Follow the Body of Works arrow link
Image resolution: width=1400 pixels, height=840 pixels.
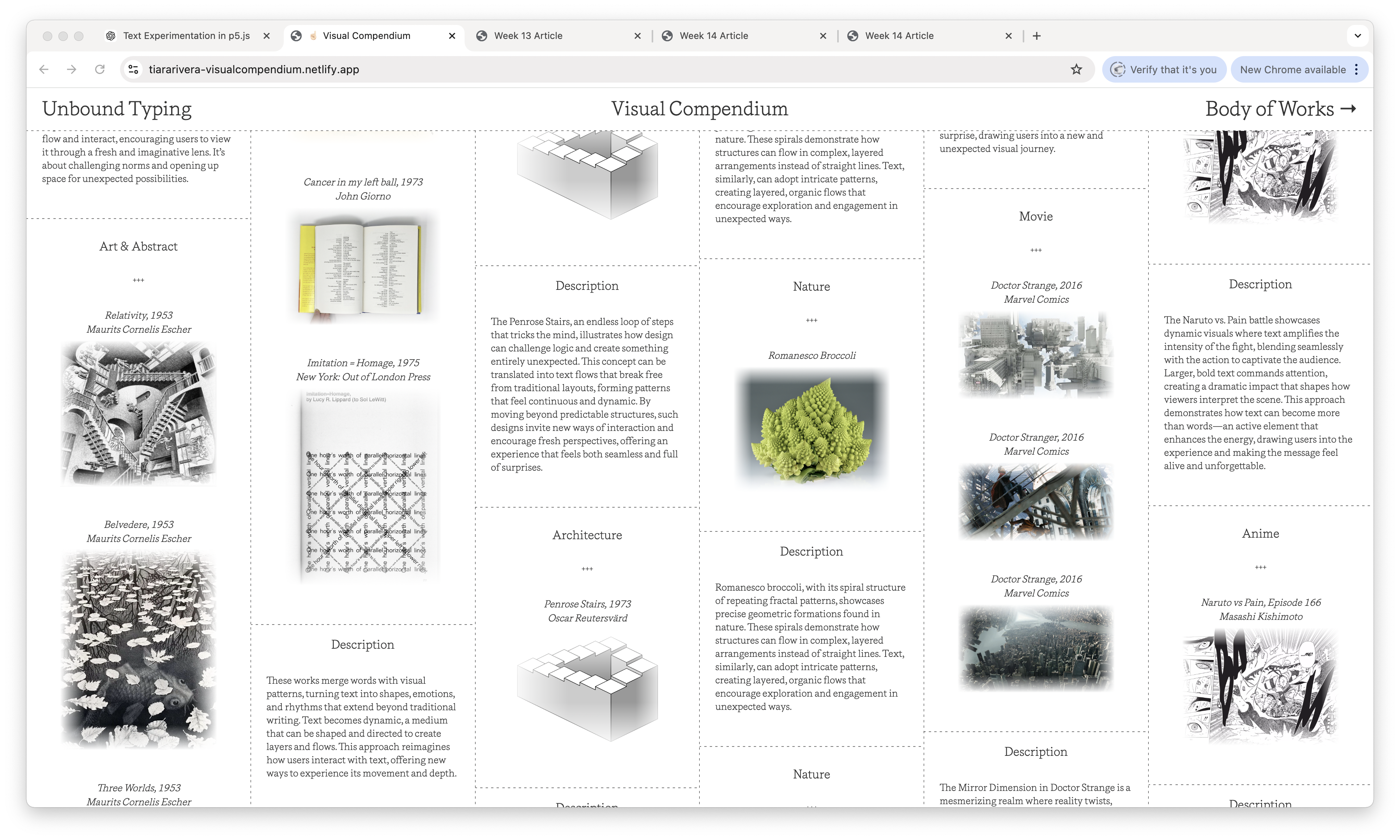click(x=1281, y=109)
